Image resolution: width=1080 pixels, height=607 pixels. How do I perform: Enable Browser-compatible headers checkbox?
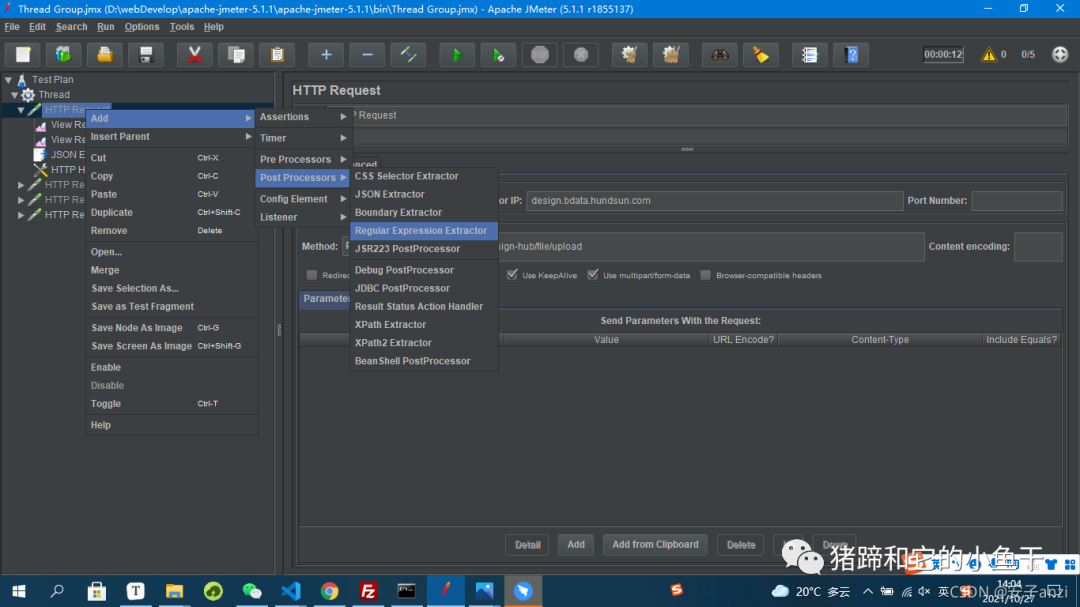(x=705, y=275)
